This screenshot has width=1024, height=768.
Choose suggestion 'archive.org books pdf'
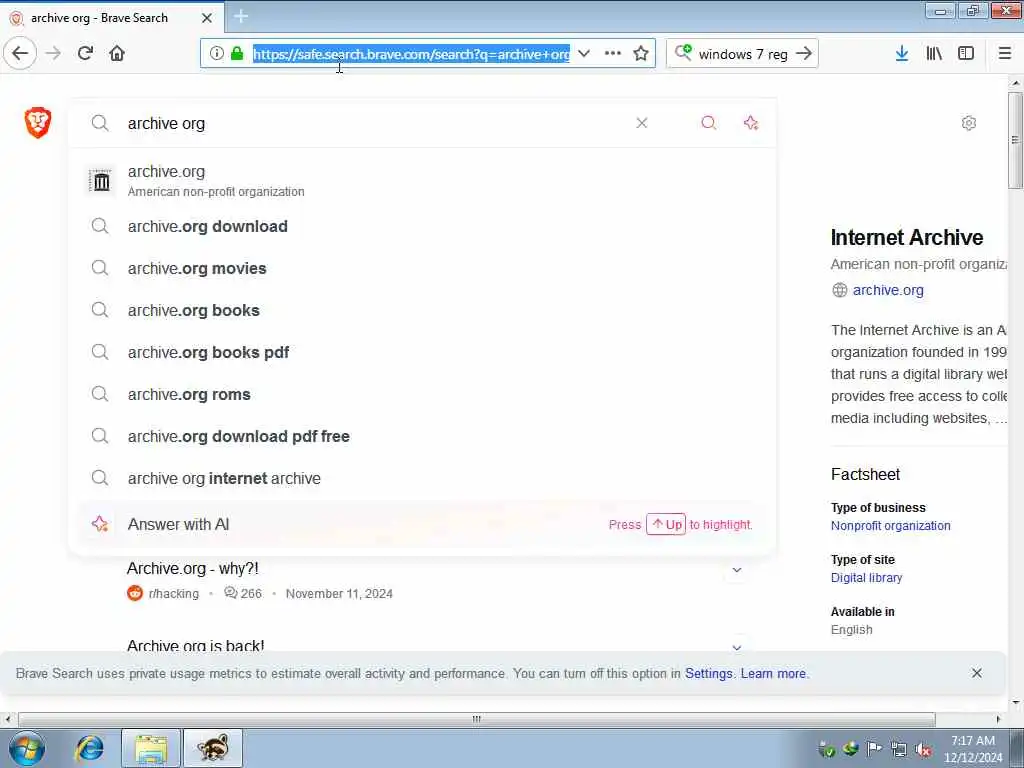click(x=423, y=353)
